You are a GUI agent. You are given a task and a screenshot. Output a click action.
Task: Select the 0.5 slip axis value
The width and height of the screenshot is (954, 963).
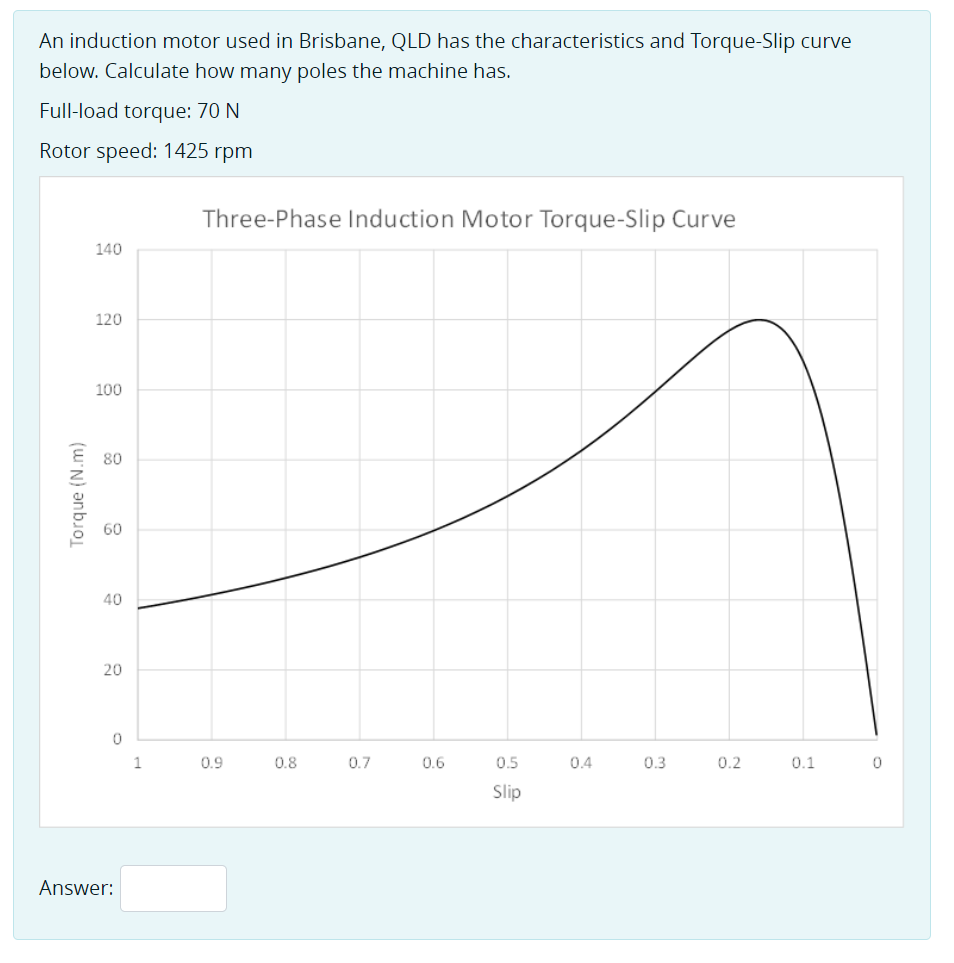(506, 761)
